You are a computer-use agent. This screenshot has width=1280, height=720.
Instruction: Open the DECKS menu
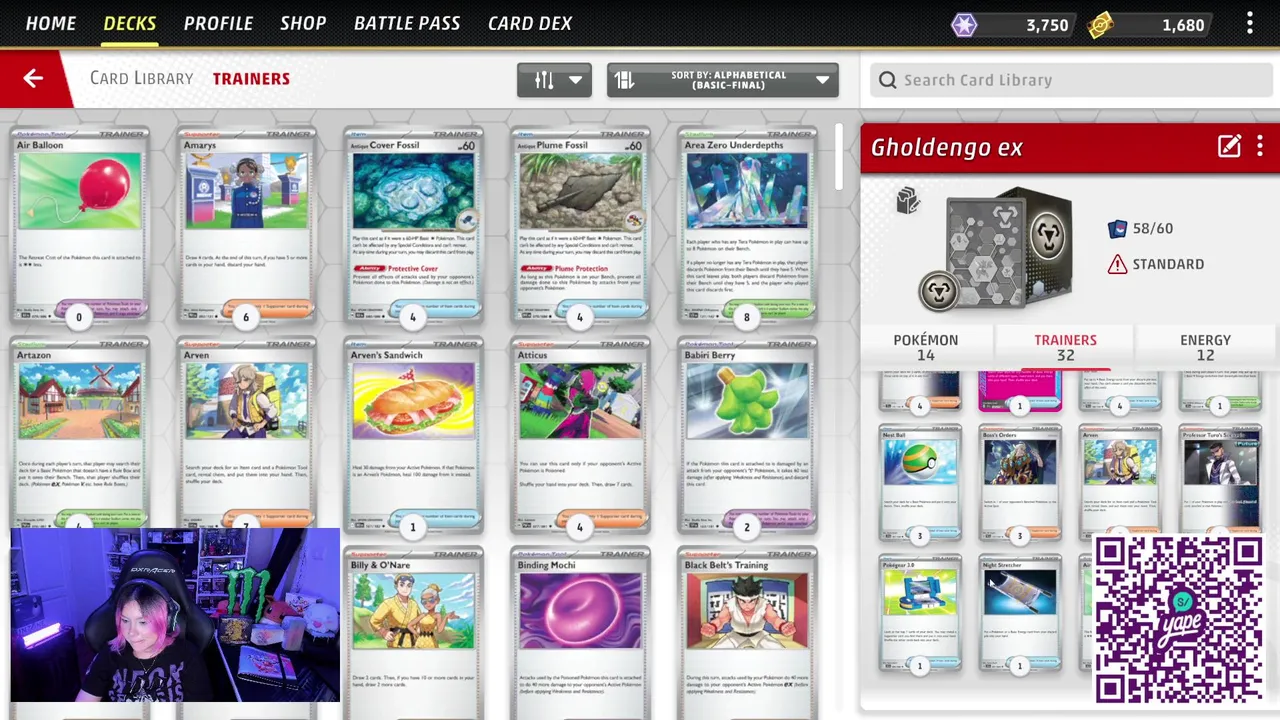click(130, 23)
